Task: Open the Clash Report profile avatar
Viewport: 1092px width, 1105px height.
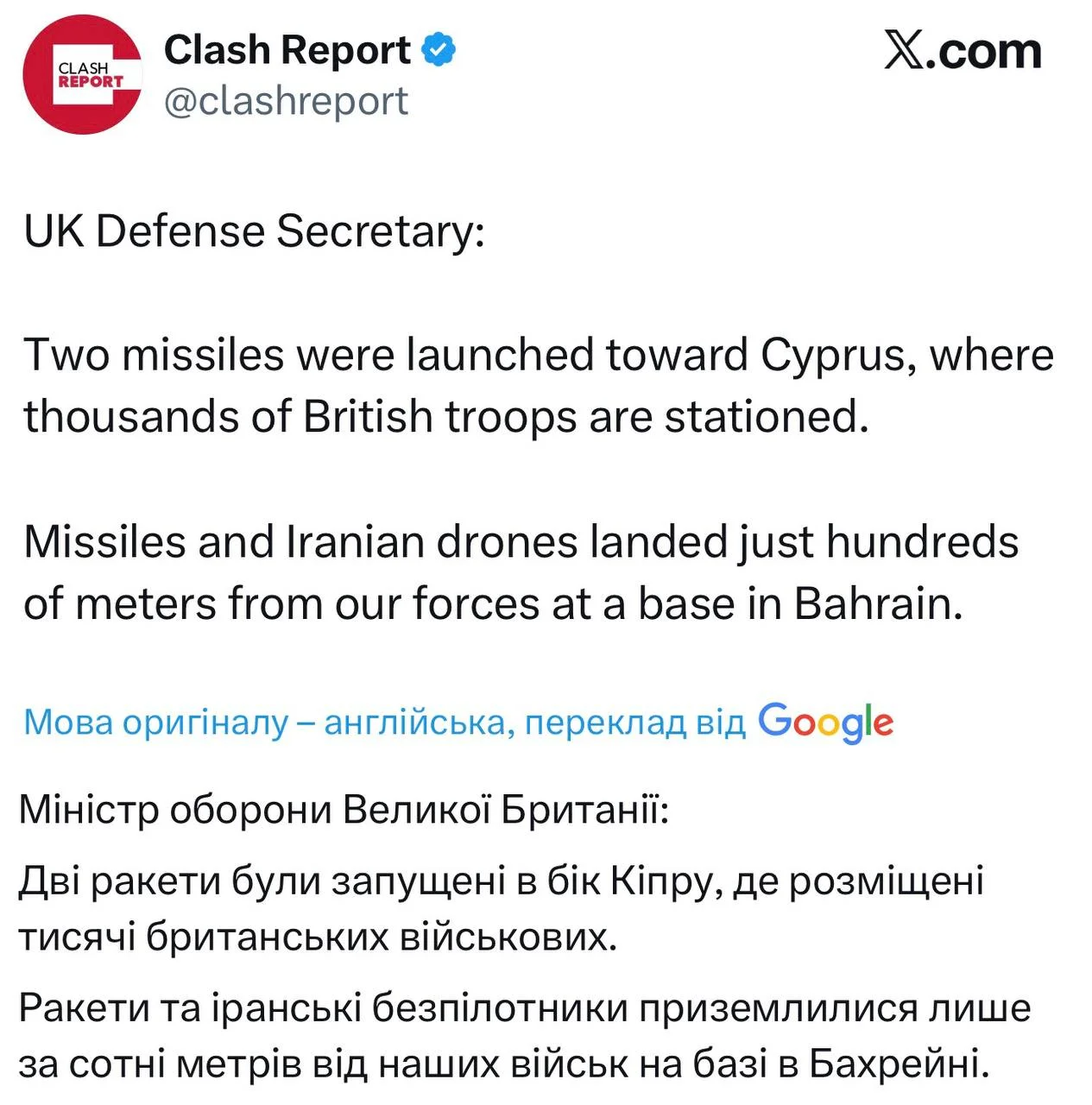Action: 82,75
